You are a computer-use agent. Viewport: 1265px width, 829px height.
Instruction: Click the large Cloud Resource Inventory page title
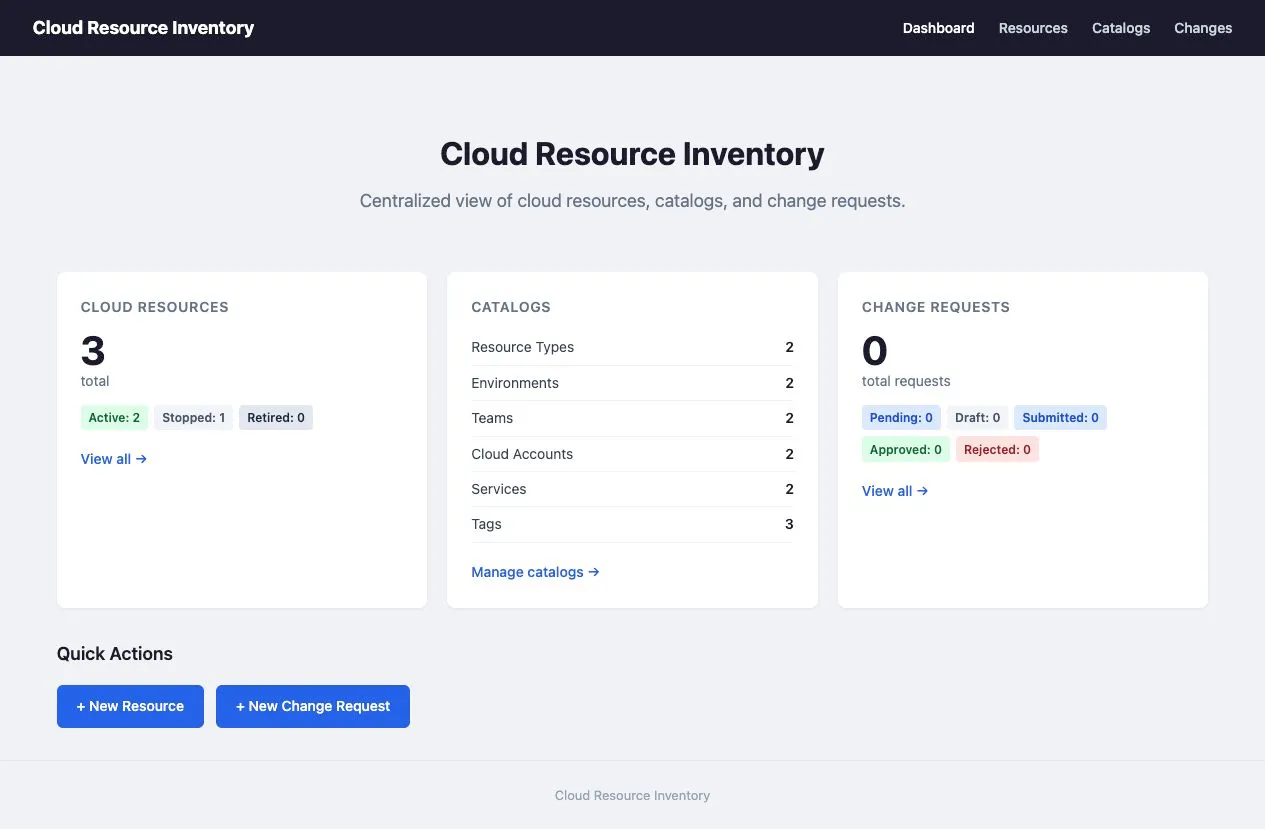click(x=632, y=154)
